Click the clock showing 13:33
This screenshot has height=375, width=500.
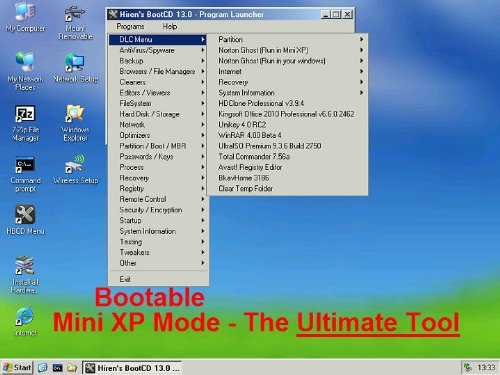click(x=486, y=368)
